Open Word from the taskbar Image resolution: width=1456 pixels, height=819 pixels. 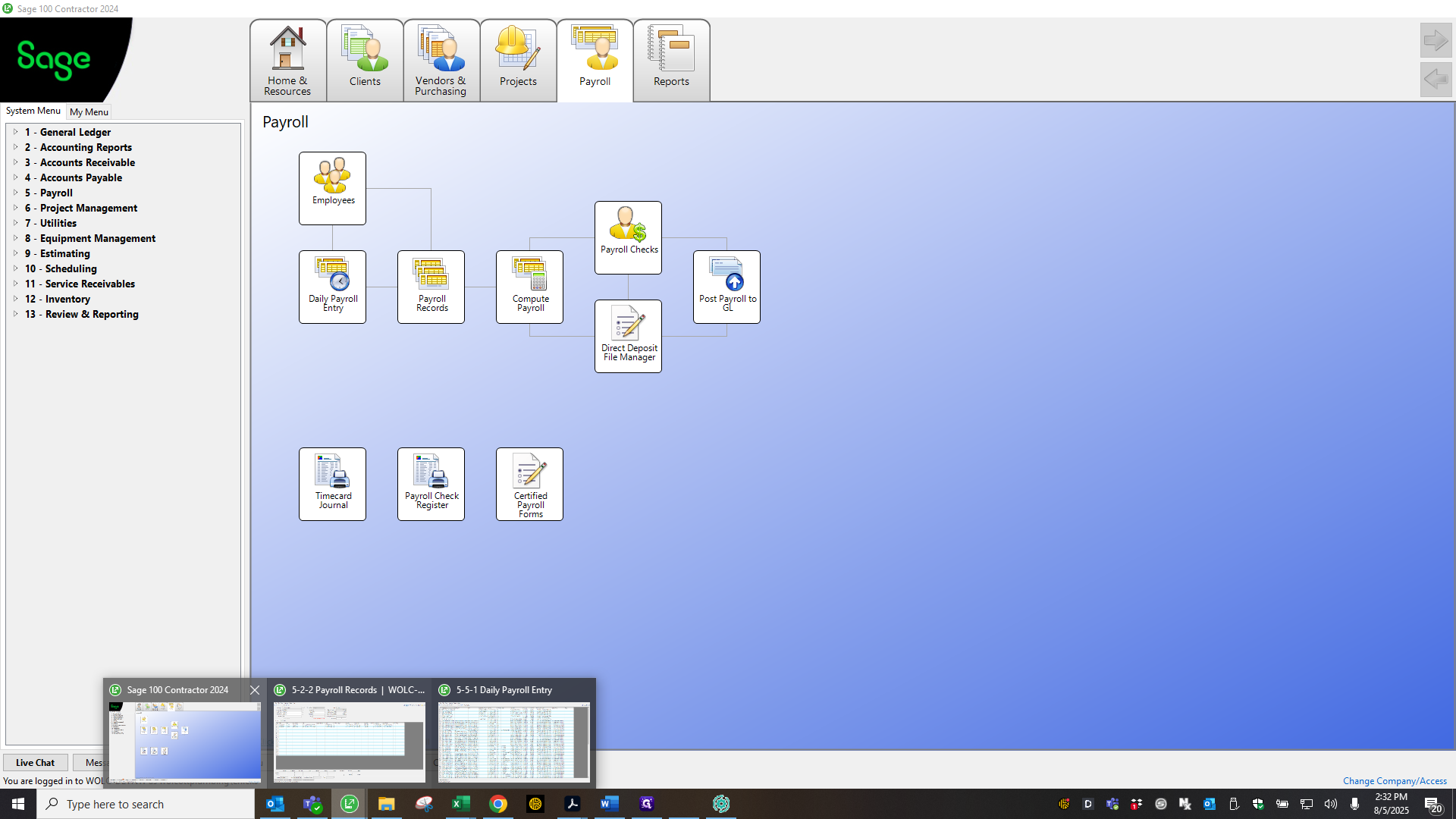610,804
